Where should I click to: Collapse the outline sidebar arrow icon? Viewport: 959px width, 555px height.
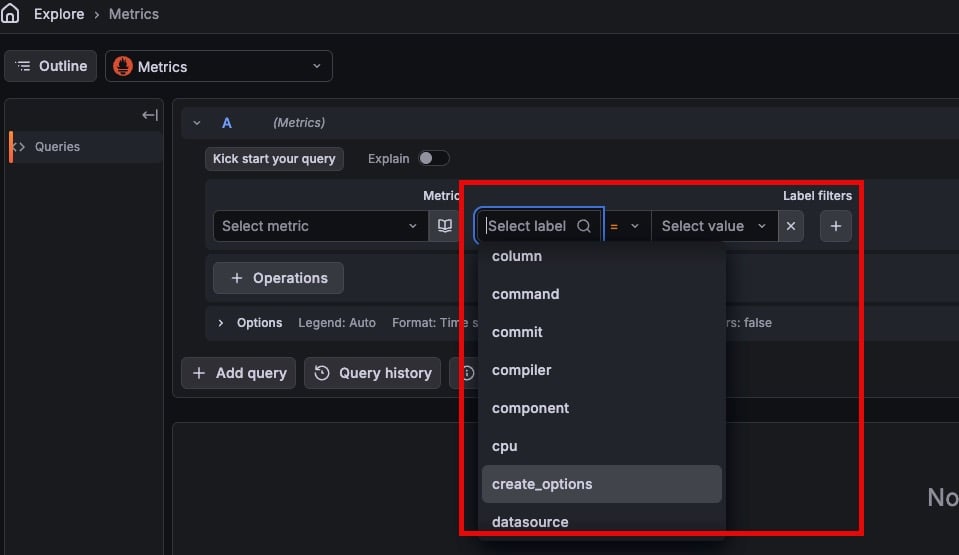150,115
